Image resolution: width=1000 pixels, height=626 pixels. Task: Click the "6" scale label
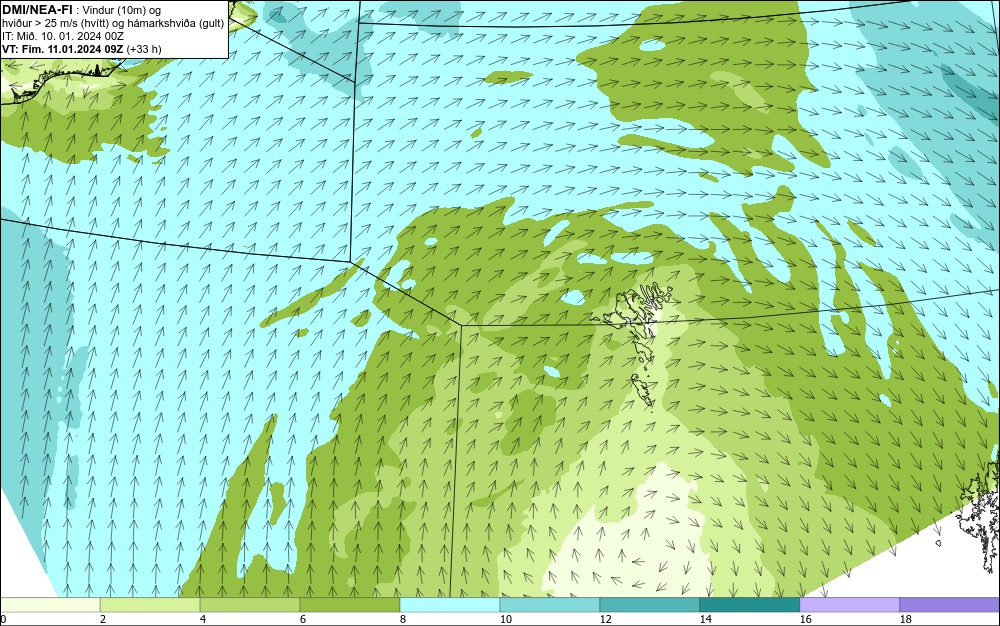point(303,619)
